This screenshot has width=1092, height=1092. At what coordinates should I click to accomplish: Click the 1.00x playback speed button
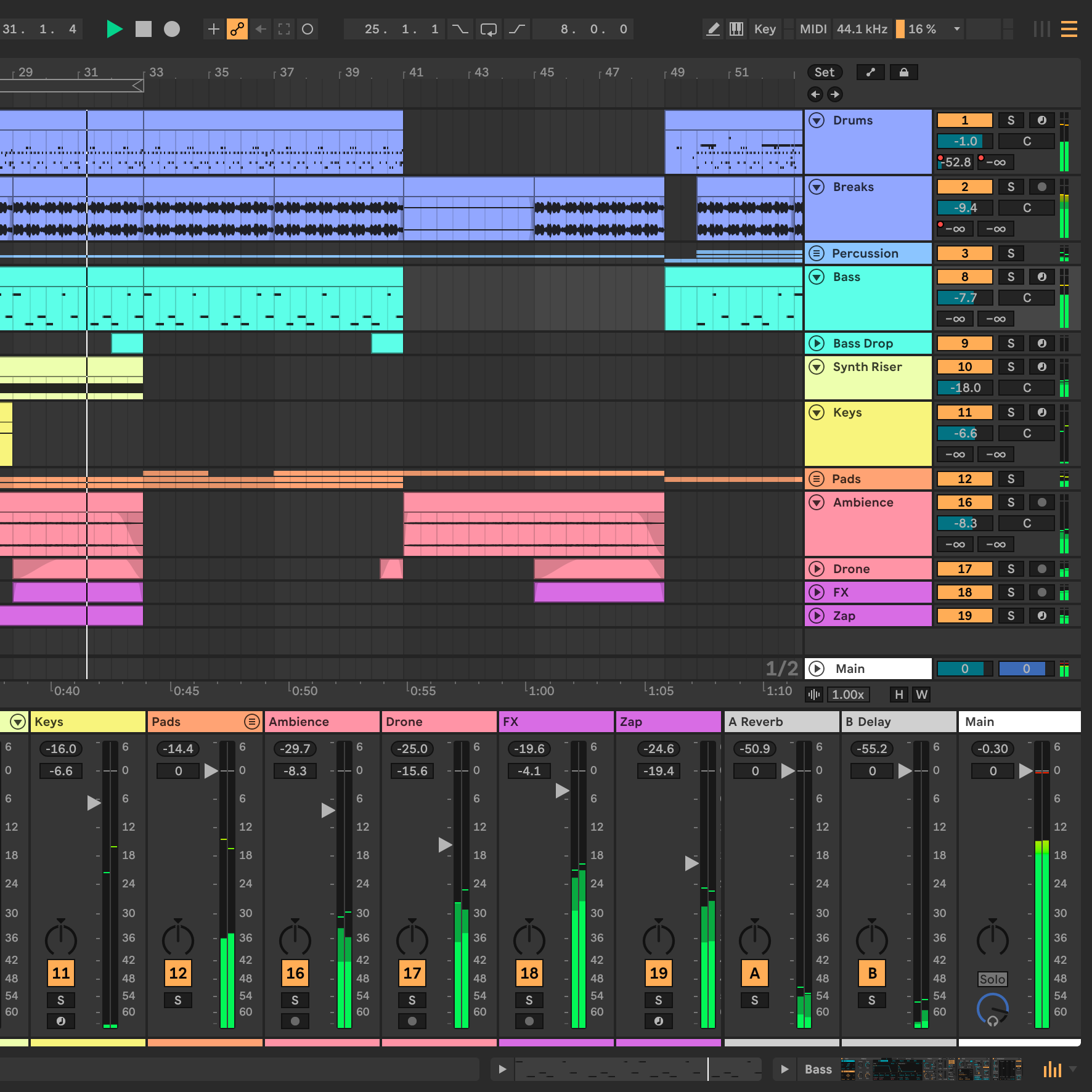(848, 695)
